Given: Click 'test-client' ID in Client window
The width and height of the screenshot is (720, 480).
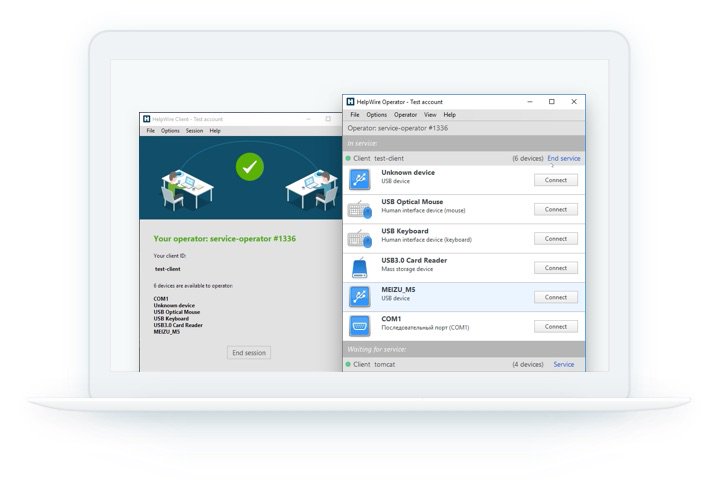Looking at the screenshot, I should [168, 269].
